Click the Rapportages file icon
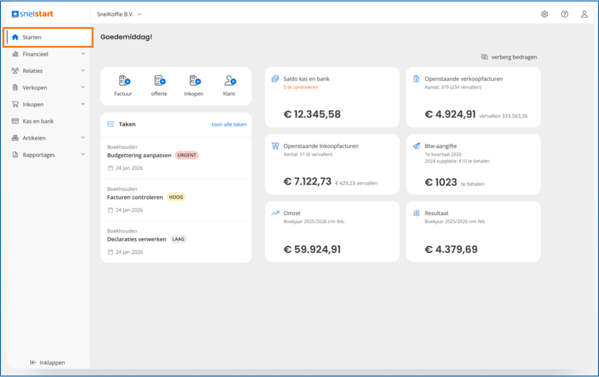The width and height of the screenshot is (599, 377). pyautogui.click(x=15, y=155)
